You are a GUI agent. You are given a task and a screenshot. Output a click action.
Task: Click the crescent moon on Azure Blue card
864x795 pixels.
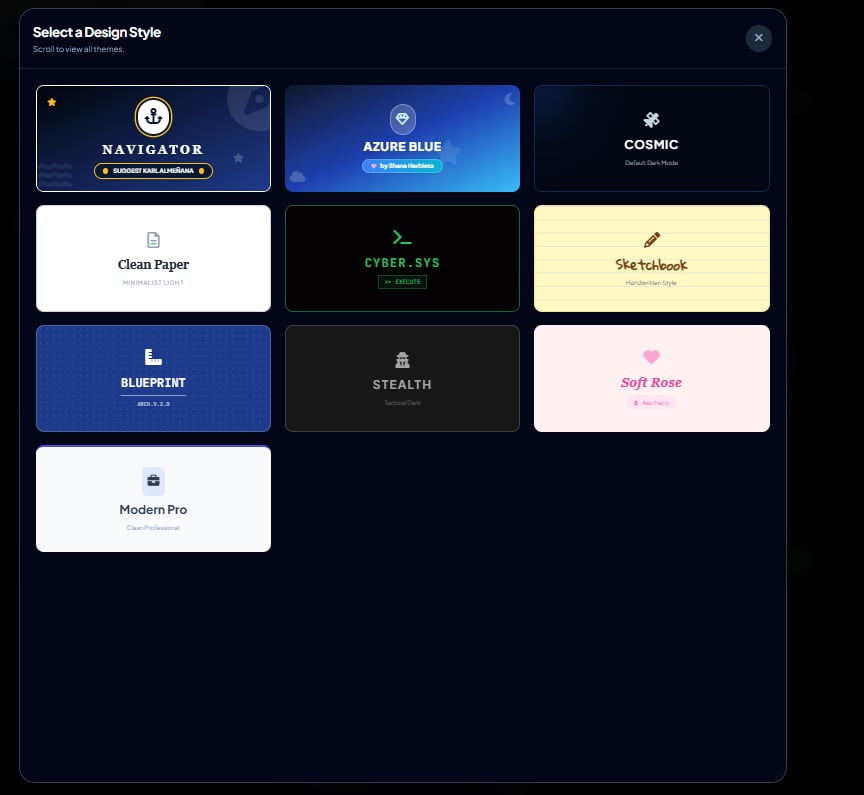click(x=510, y=99)
